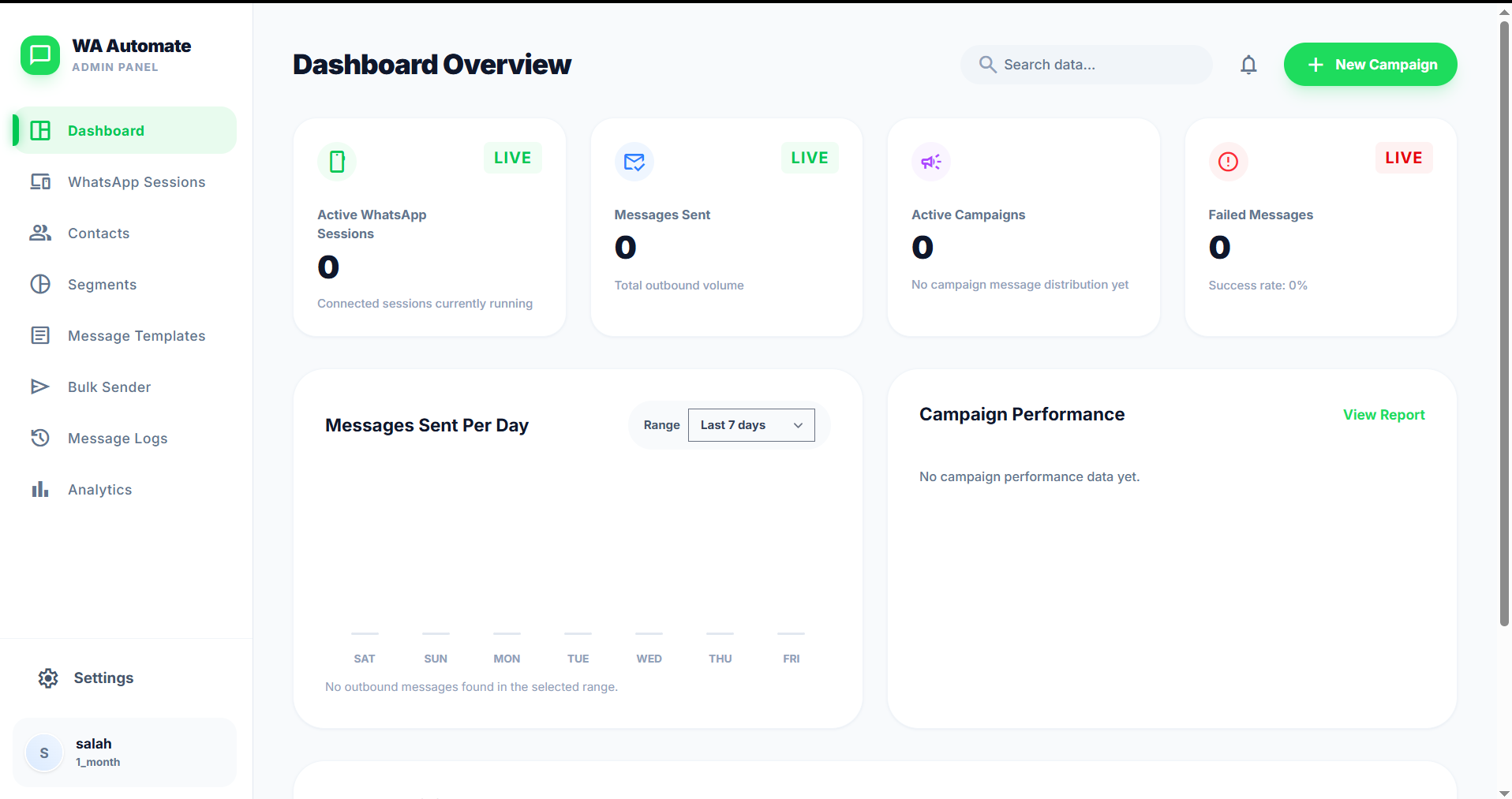
Task: Open the range selector for Messages Sent Per Day
Action: (x=750, y=424)
